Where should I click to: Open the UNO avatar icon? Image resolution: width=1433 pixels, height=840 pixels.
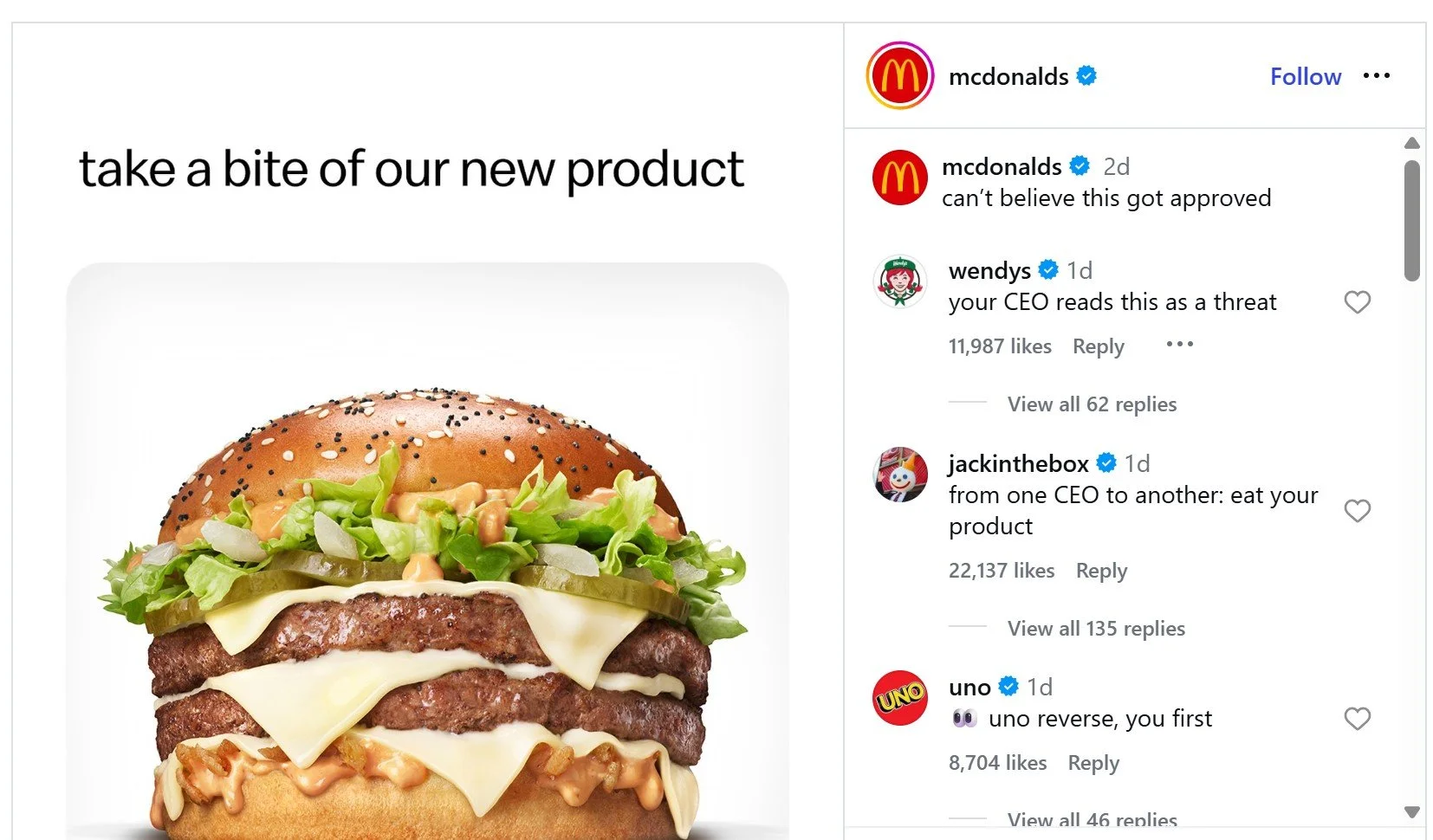[899, 697]
